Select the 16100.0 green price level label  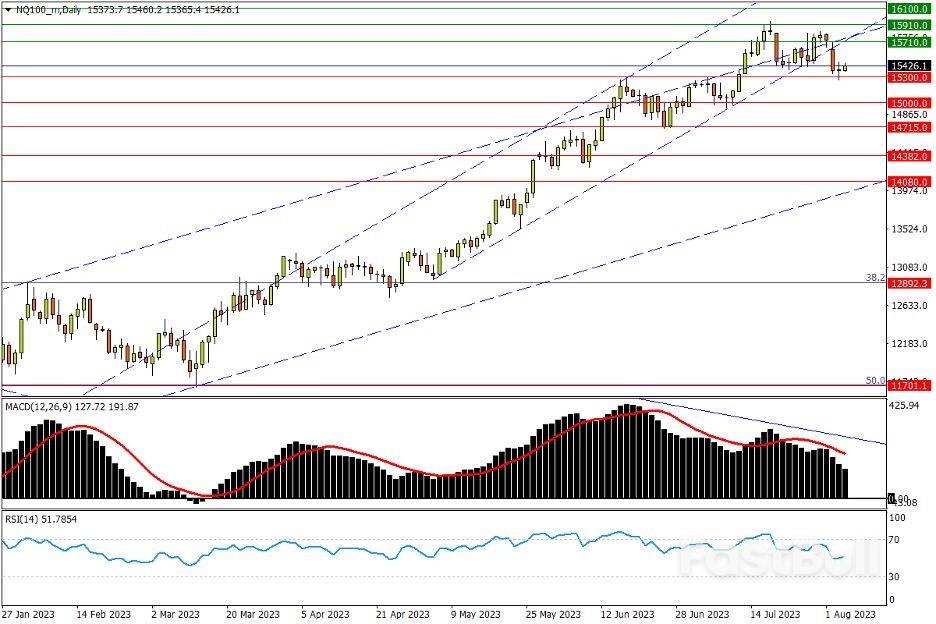tap(910, 6)
